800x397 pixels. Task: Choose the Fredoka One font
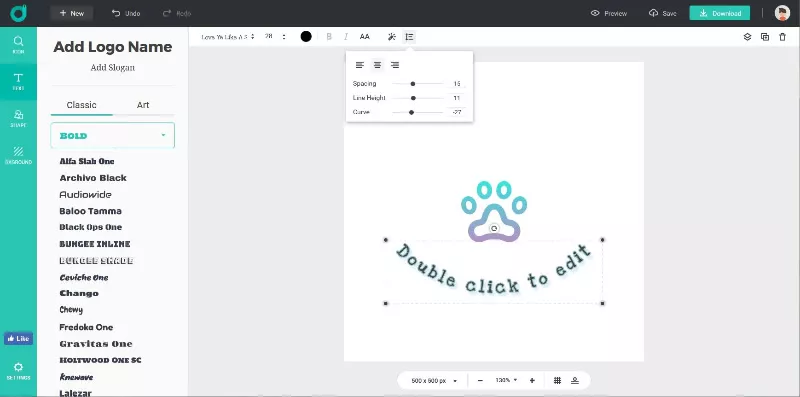point(86,327)
